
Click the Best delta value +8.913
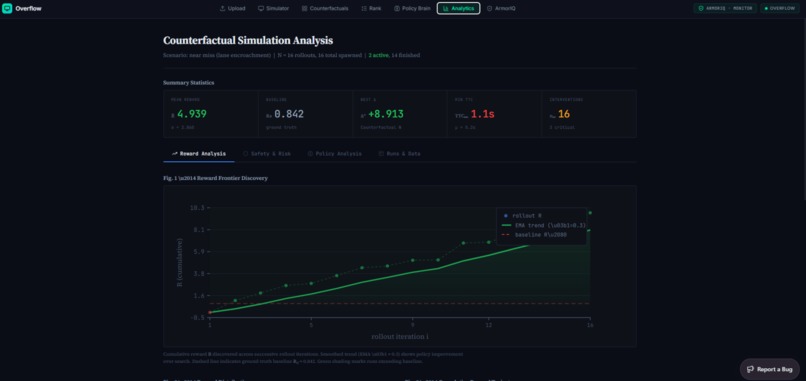(x=386, y=114)
